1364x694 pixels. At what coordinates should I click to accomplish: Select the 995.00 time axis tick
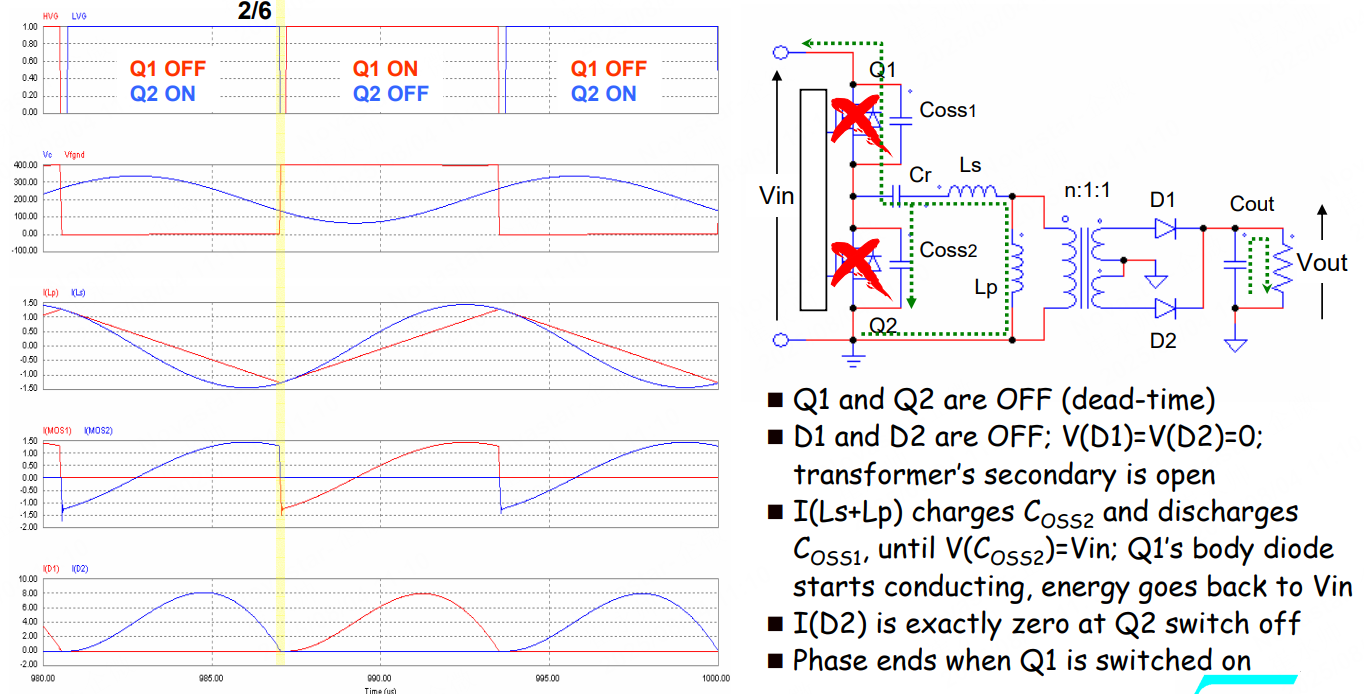549,679
